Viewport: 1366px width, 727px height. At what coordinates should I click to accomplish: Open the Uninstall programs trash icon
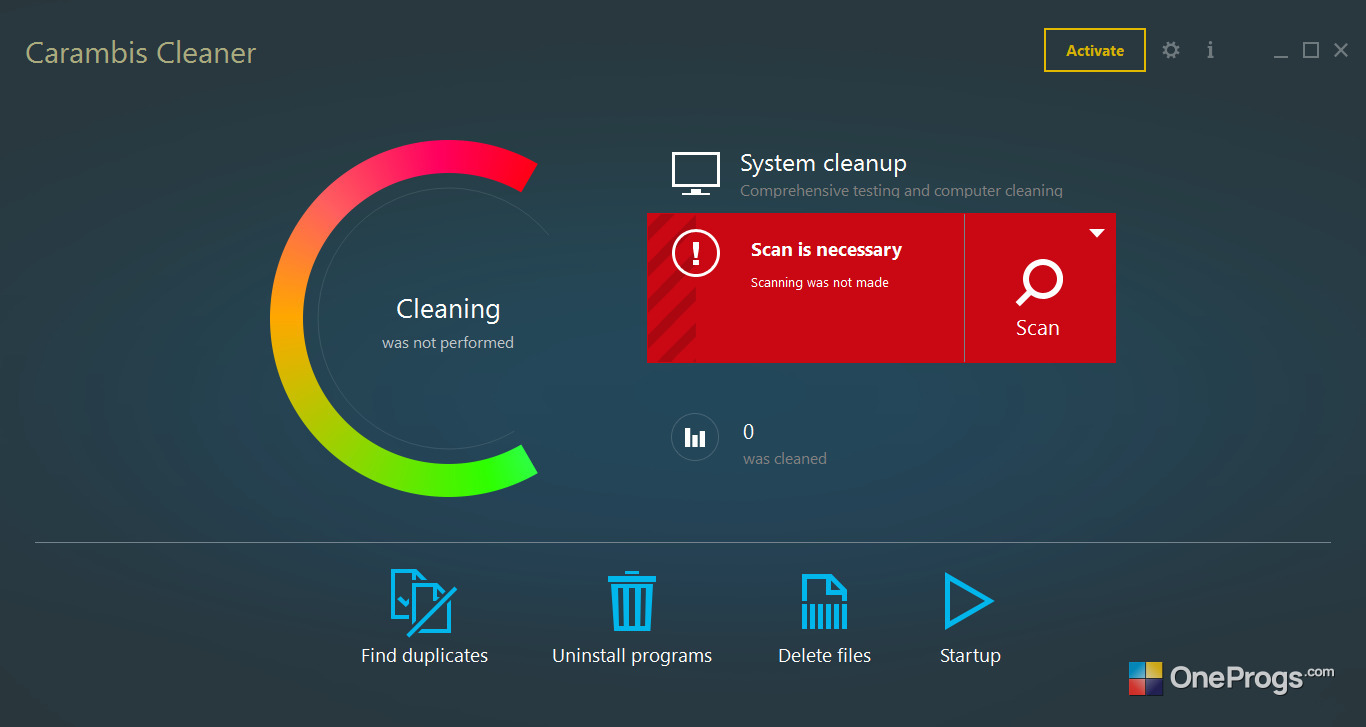click(632, 601)
